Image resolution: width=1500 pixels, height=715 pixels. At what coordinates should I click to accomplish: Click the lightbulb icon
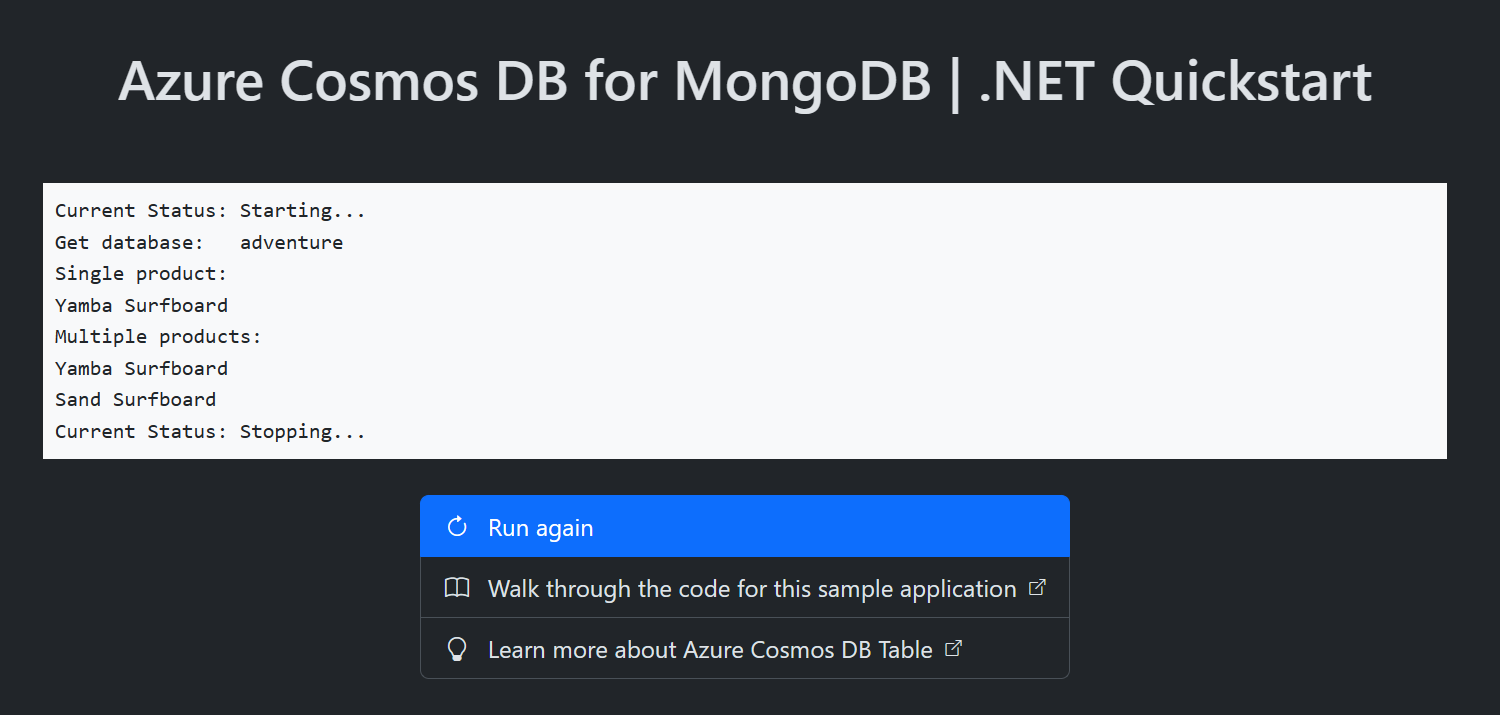(457, 650)
